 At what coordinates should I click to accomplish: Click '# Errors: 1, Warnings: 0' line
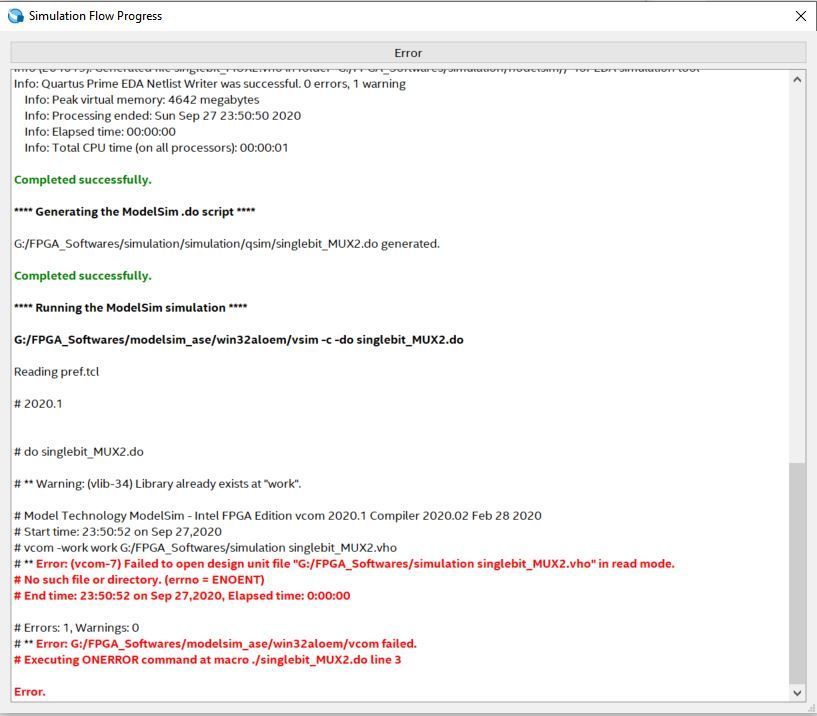pos(77,628)
